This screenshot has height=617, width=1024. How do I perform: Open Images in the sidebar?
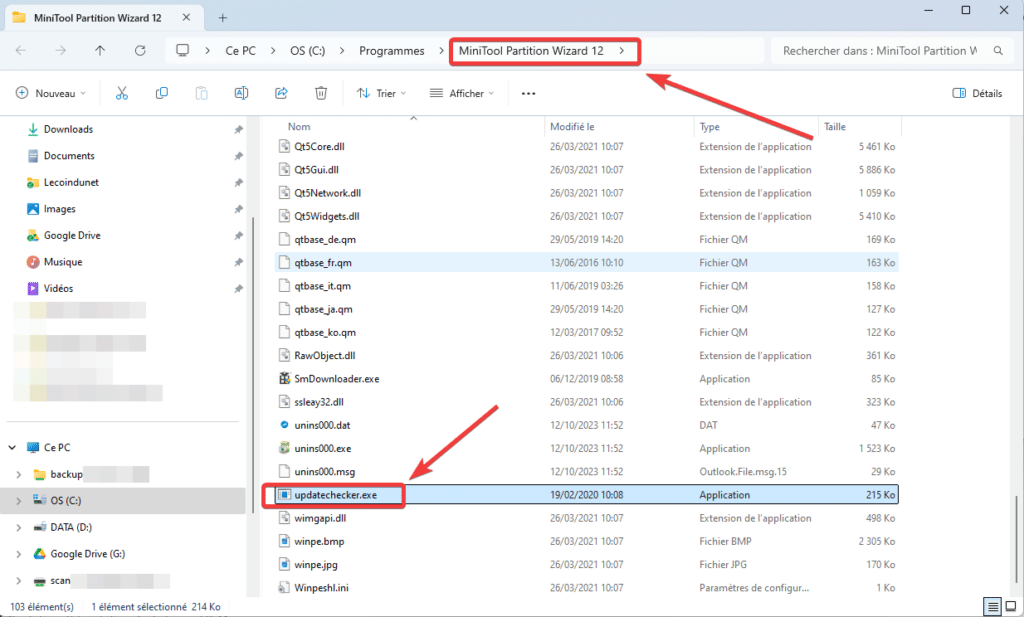pos(59,209)
